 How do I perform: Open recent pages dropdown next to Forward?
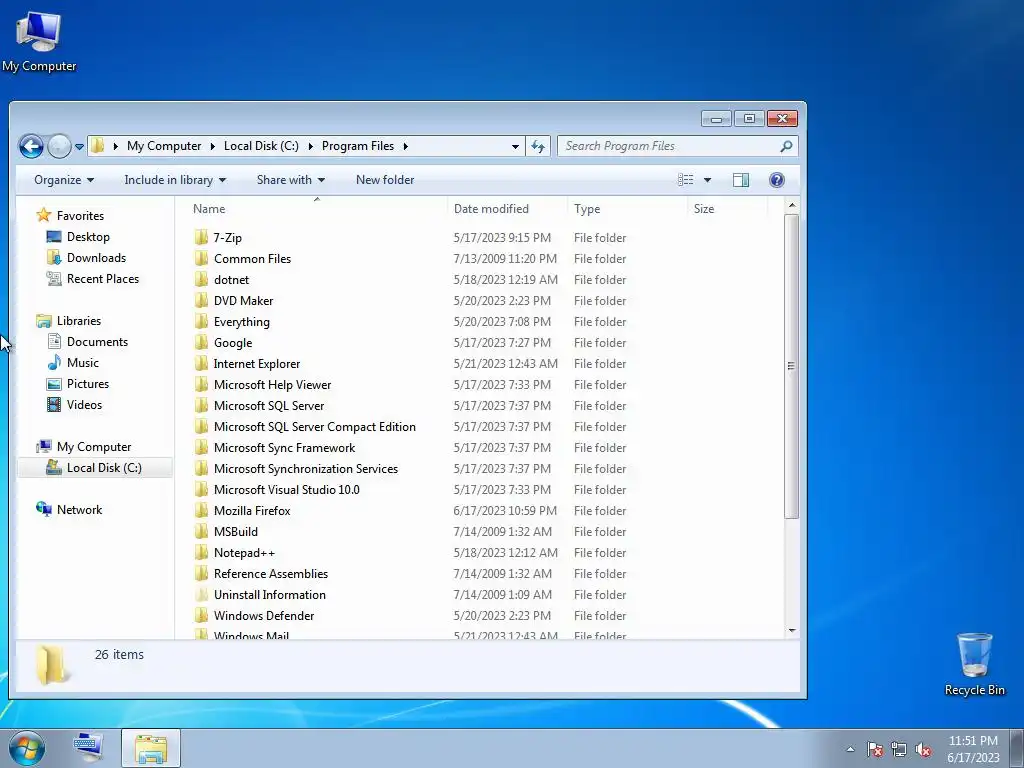(79, 147)
